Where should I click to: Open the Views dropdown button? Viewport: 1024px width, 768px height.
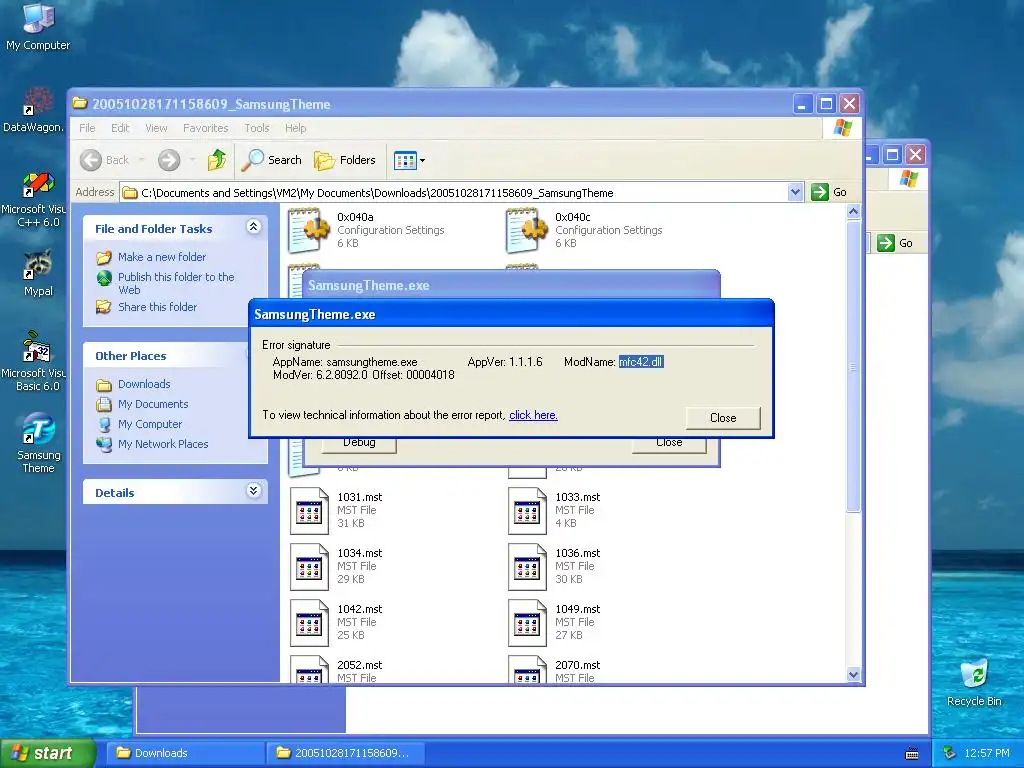[409, 160]
